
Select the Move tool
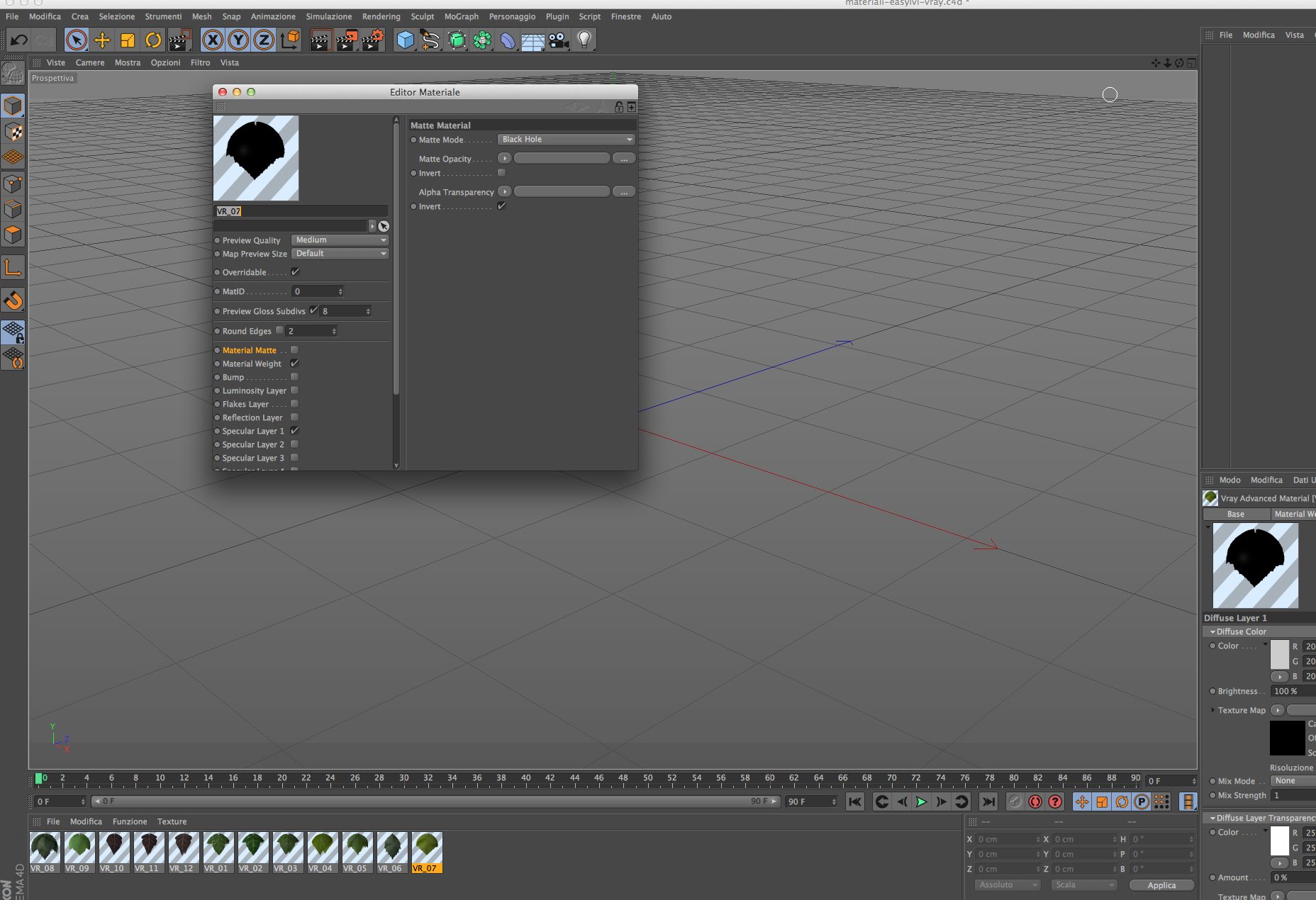click(x=102, y=40)
